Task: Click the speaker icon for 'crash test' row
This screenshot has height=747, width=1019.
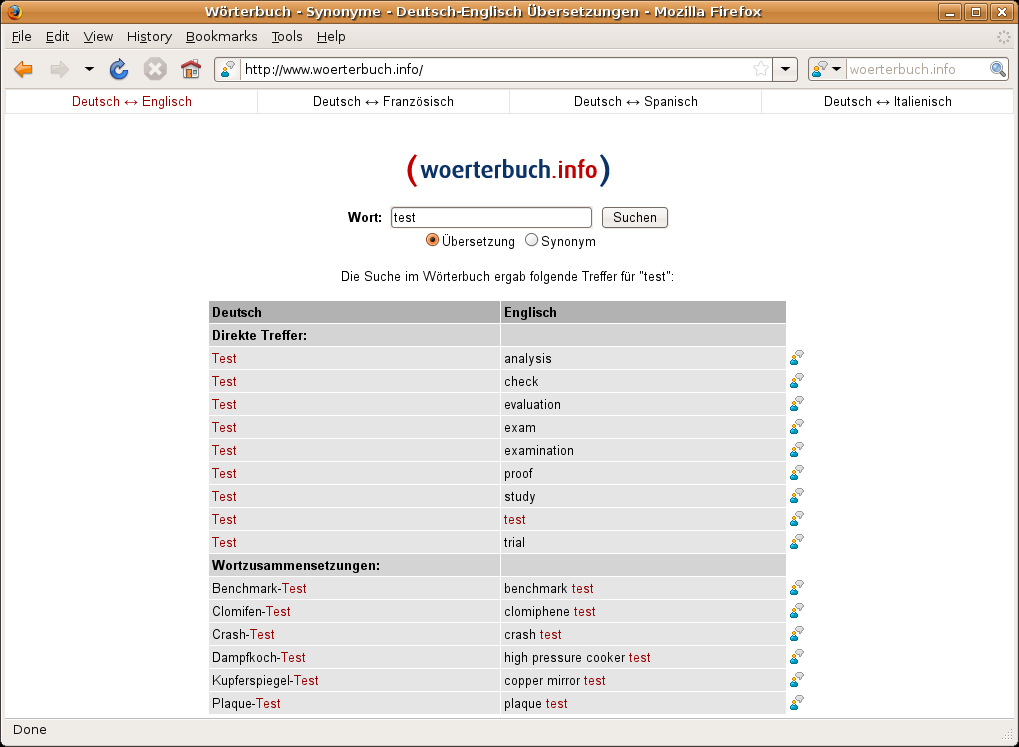Action: tap(797, 634)
